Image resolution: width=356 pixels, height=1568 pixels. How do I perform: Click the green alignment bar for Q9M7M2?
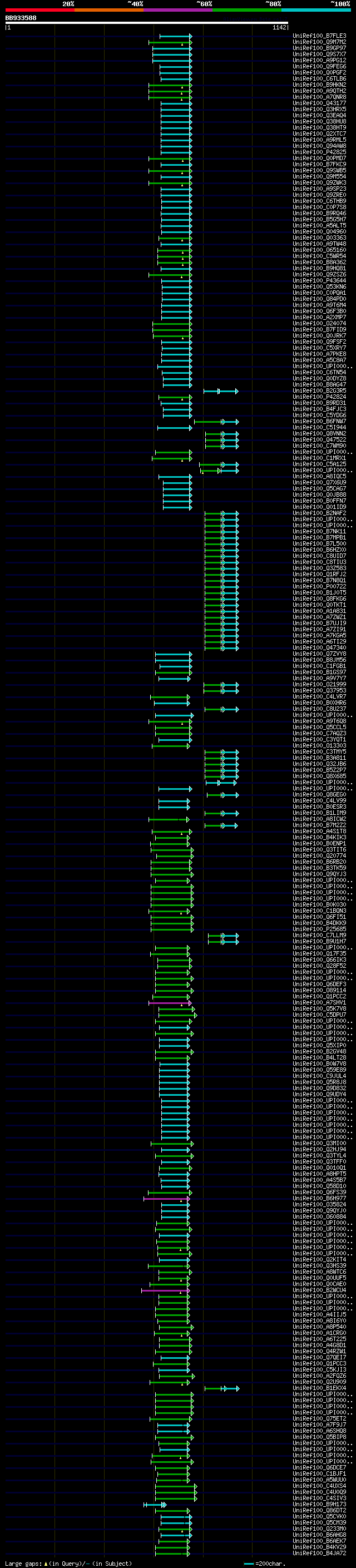tap(170, 43)
